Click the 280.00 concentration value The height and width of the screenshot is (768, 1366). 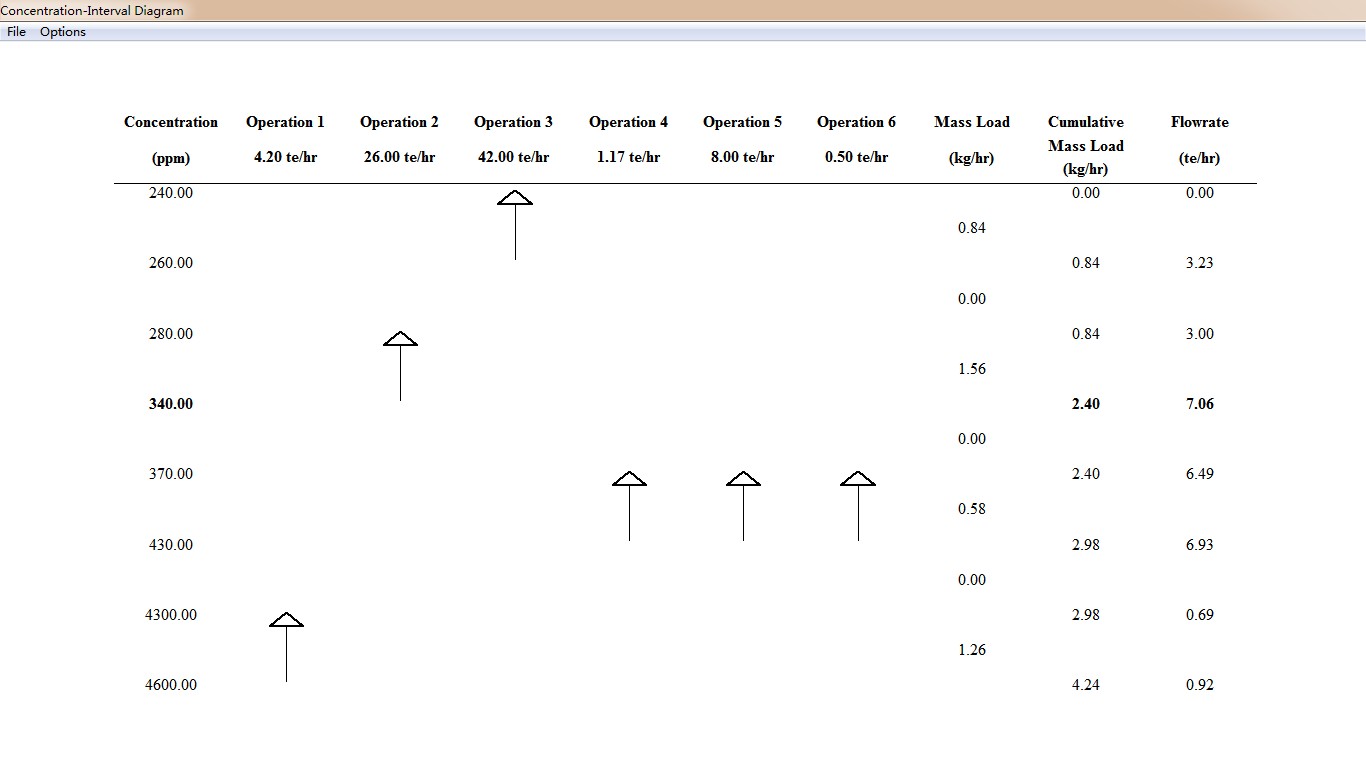point(171,334)
